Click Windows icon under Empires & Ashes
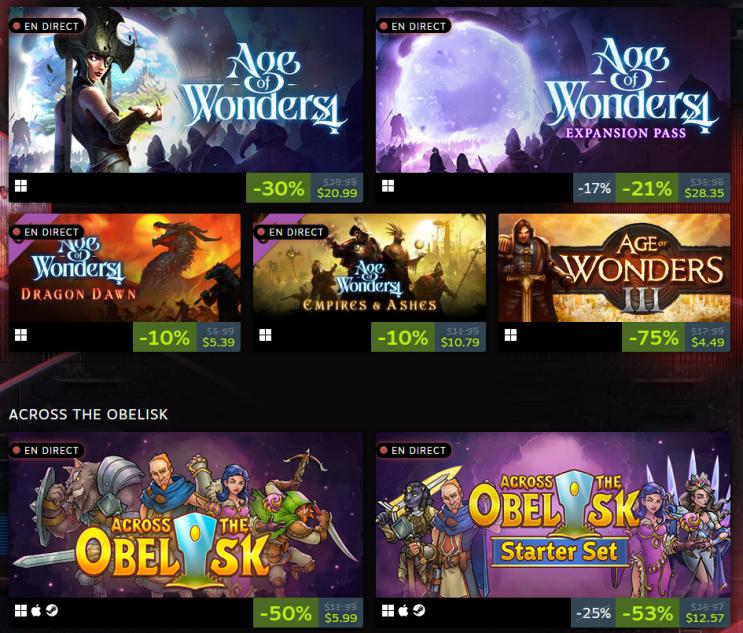Image resolution: width=743 pixels, height=633 pixels. 265,335
